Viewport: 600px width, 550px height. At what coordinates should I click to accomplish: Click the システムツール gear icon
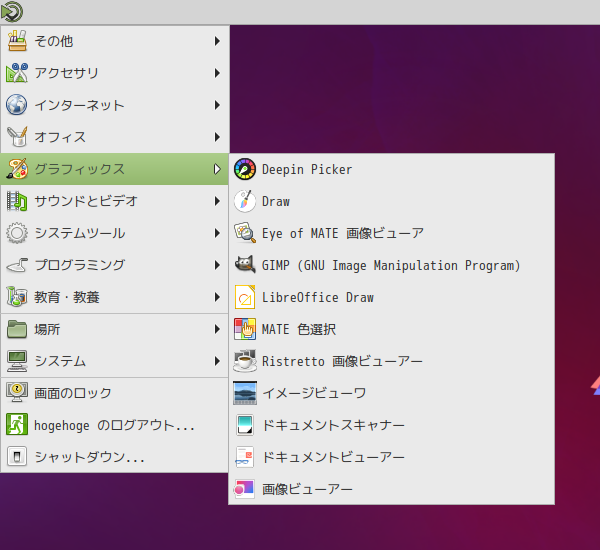point(17,233)
